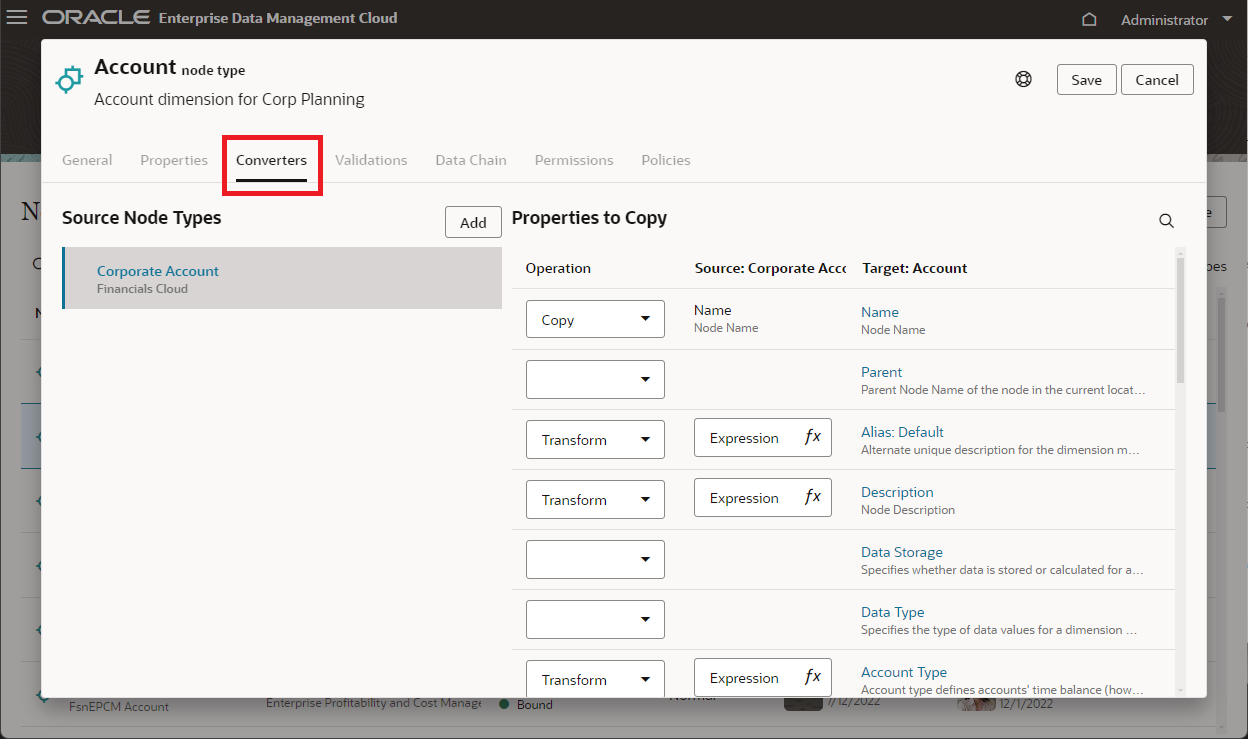Viewport: 1248px width, 739px height.
Task: Open fx expression editor for Account Type
Action: (813, 678)
